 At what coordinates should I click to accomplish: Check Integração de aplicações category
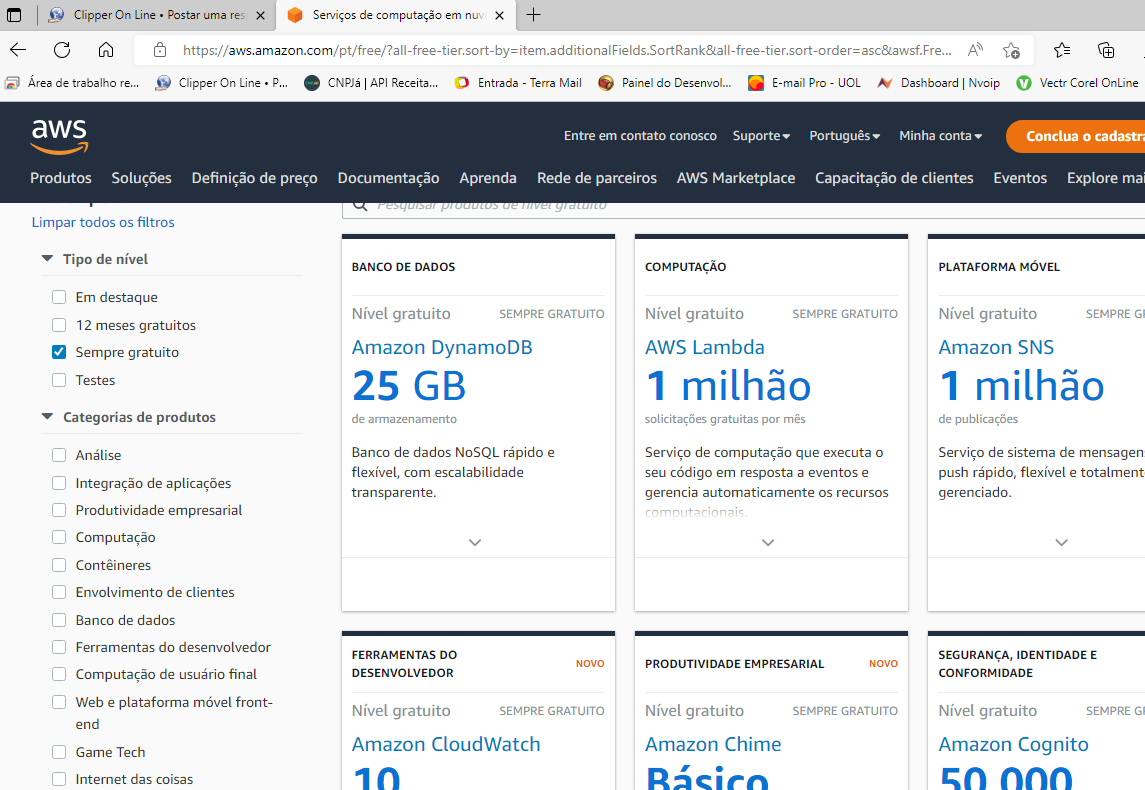click(x=59, y=483)
